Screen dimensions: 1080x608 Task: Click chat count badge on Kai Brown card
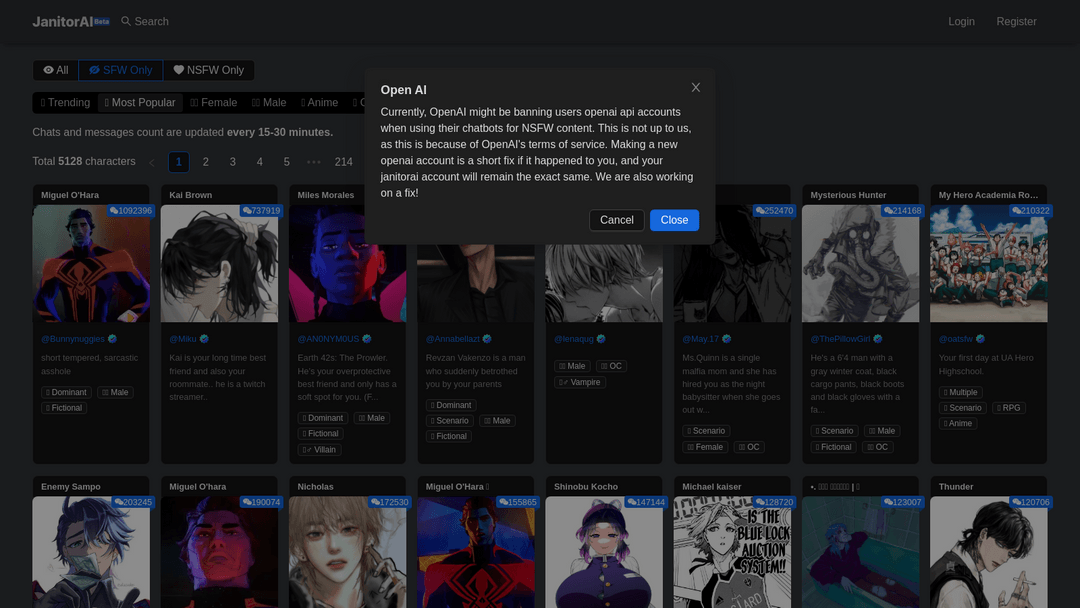click(x=260, y=211)
